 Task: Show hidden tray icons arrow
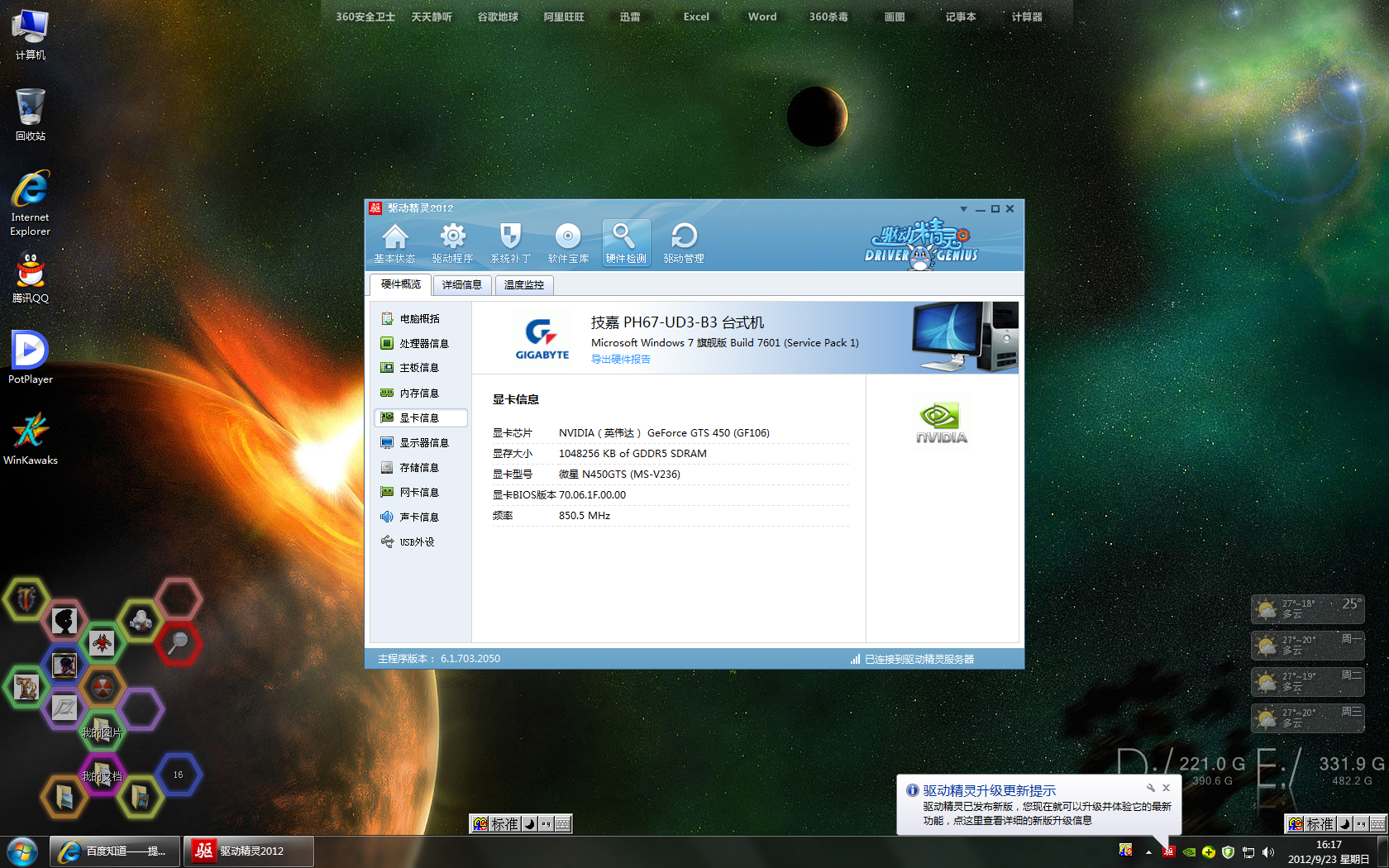click(1148, 852)
